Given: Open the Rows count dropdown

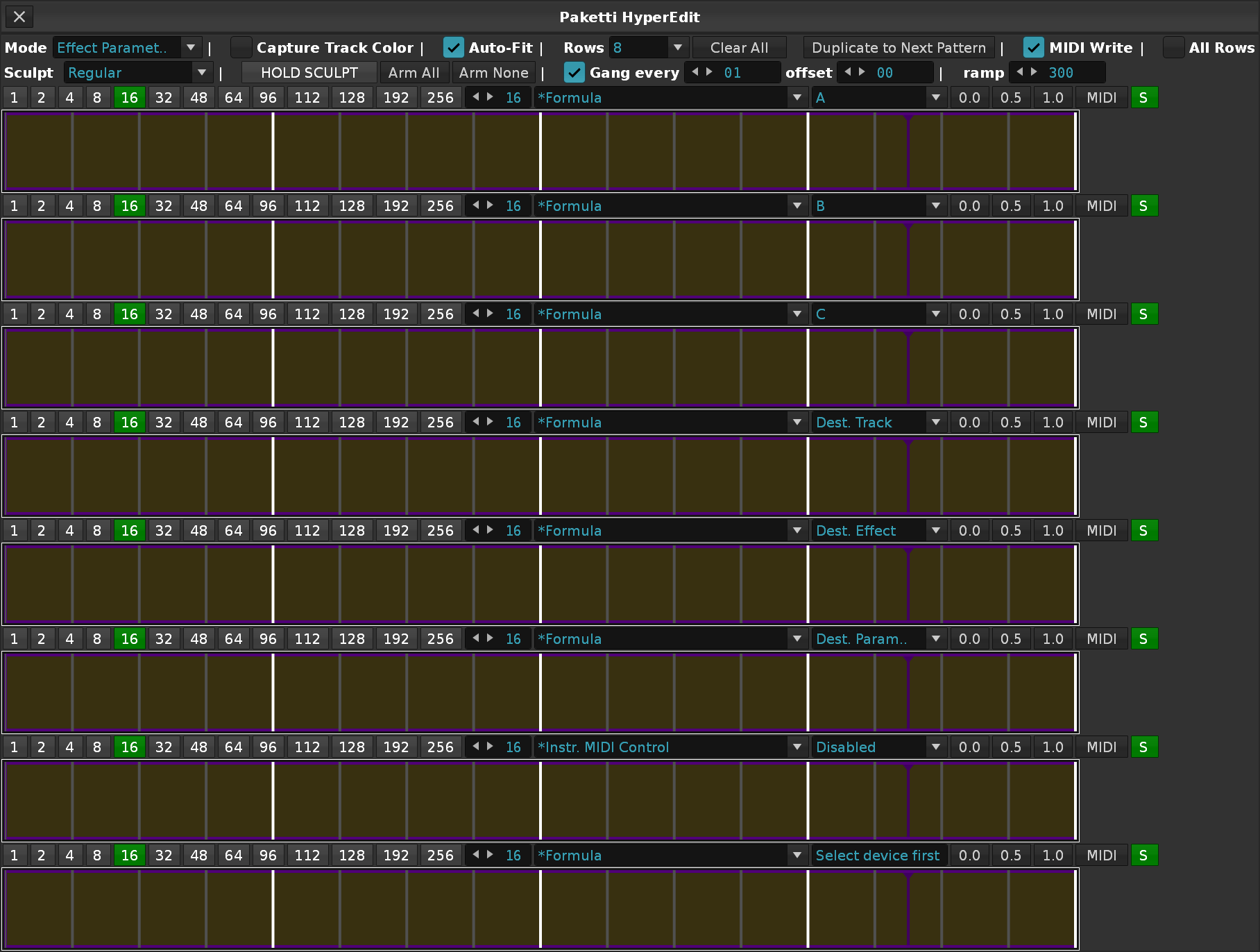Looking at the screenshot, I should pos(649,48).
